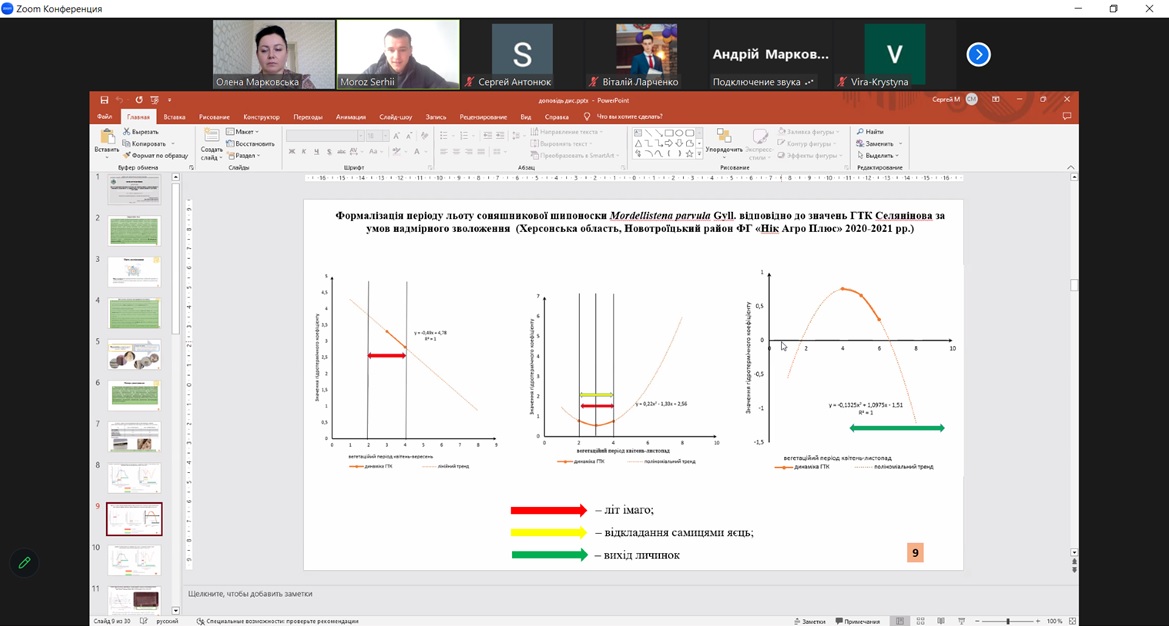The height and width of the screenshot is (626, 1169).
Task: Start slideshow from quick access toolbar icon
Action: [x=154, y=100]
